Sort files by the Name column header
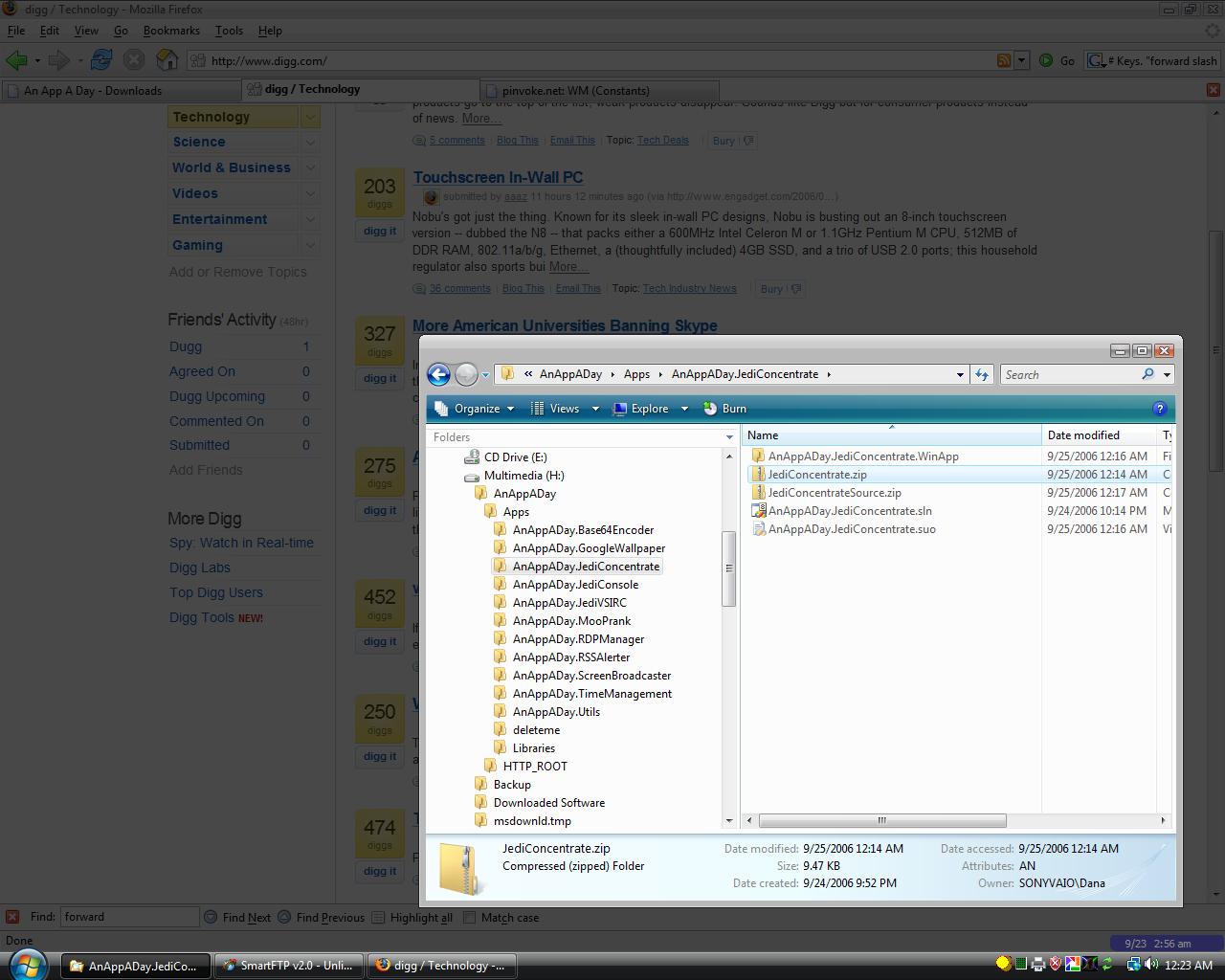 click(x=891, y=435)
